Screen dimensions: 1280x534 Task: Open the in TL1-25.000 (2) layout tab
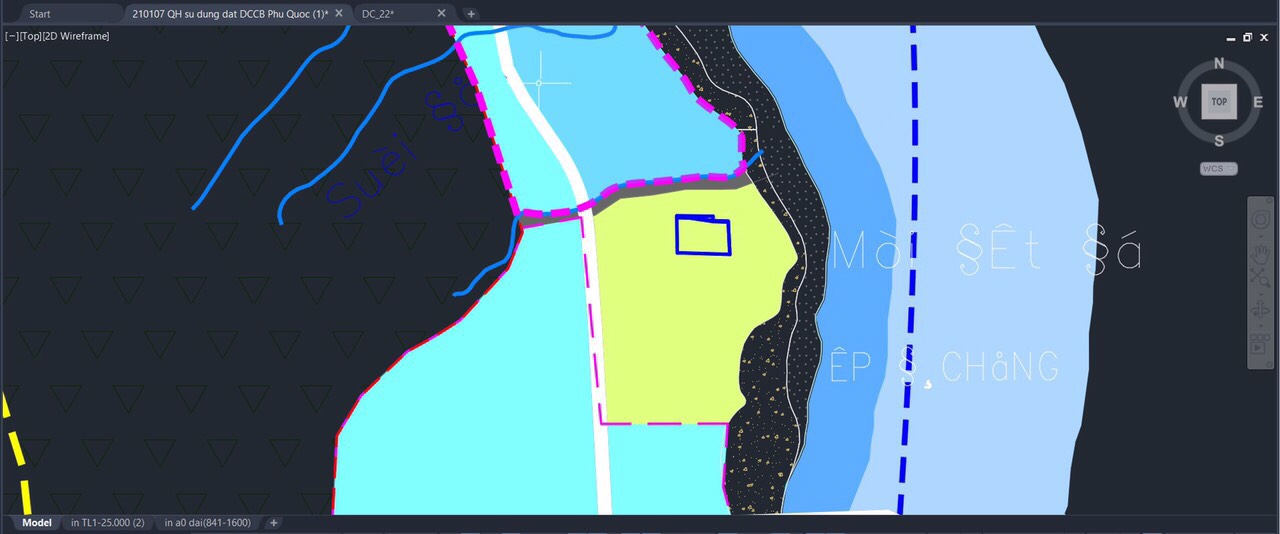coord(107,523)
